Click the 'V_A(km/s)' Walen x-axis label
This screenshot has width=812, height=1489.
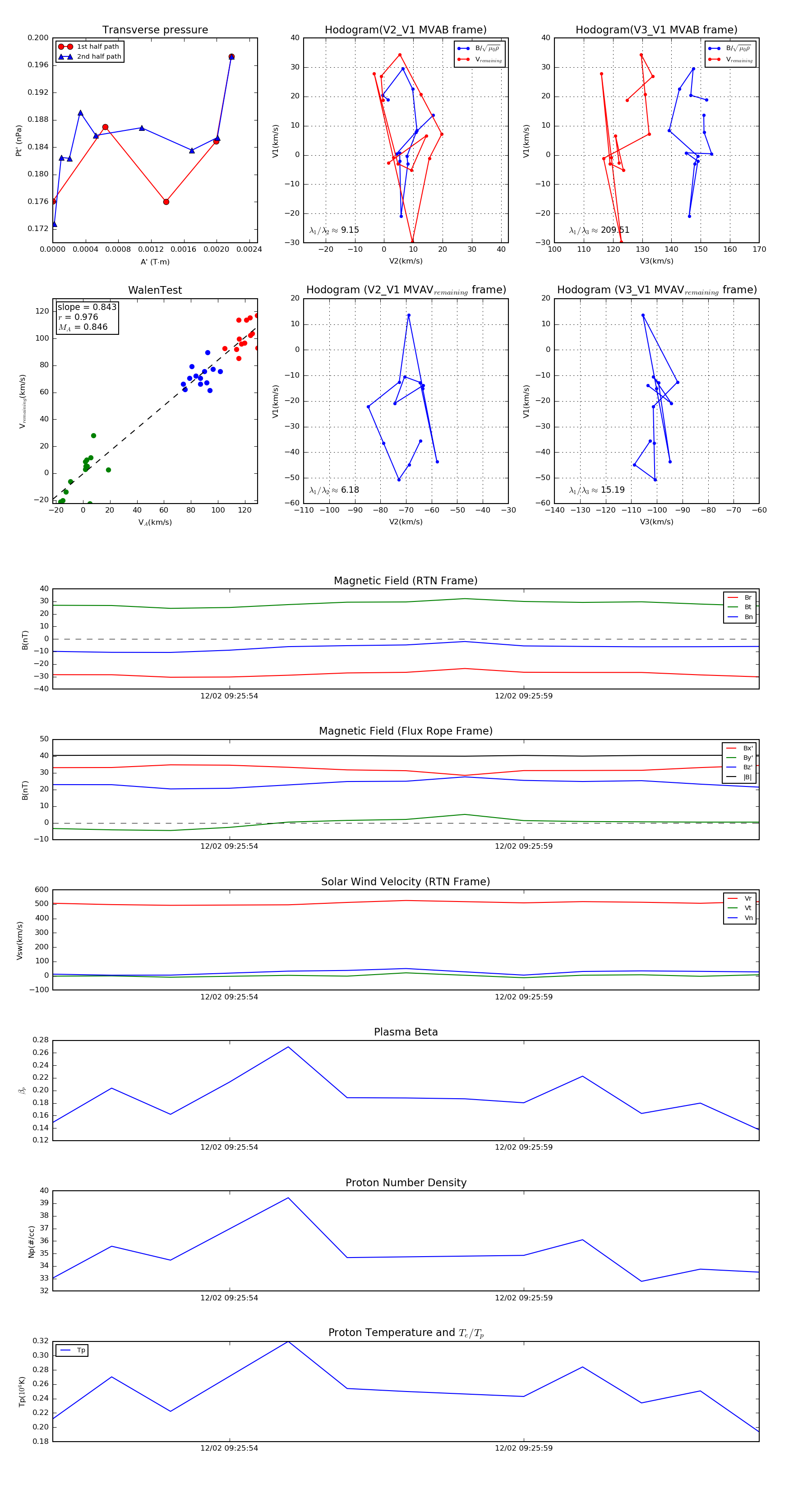155,523
